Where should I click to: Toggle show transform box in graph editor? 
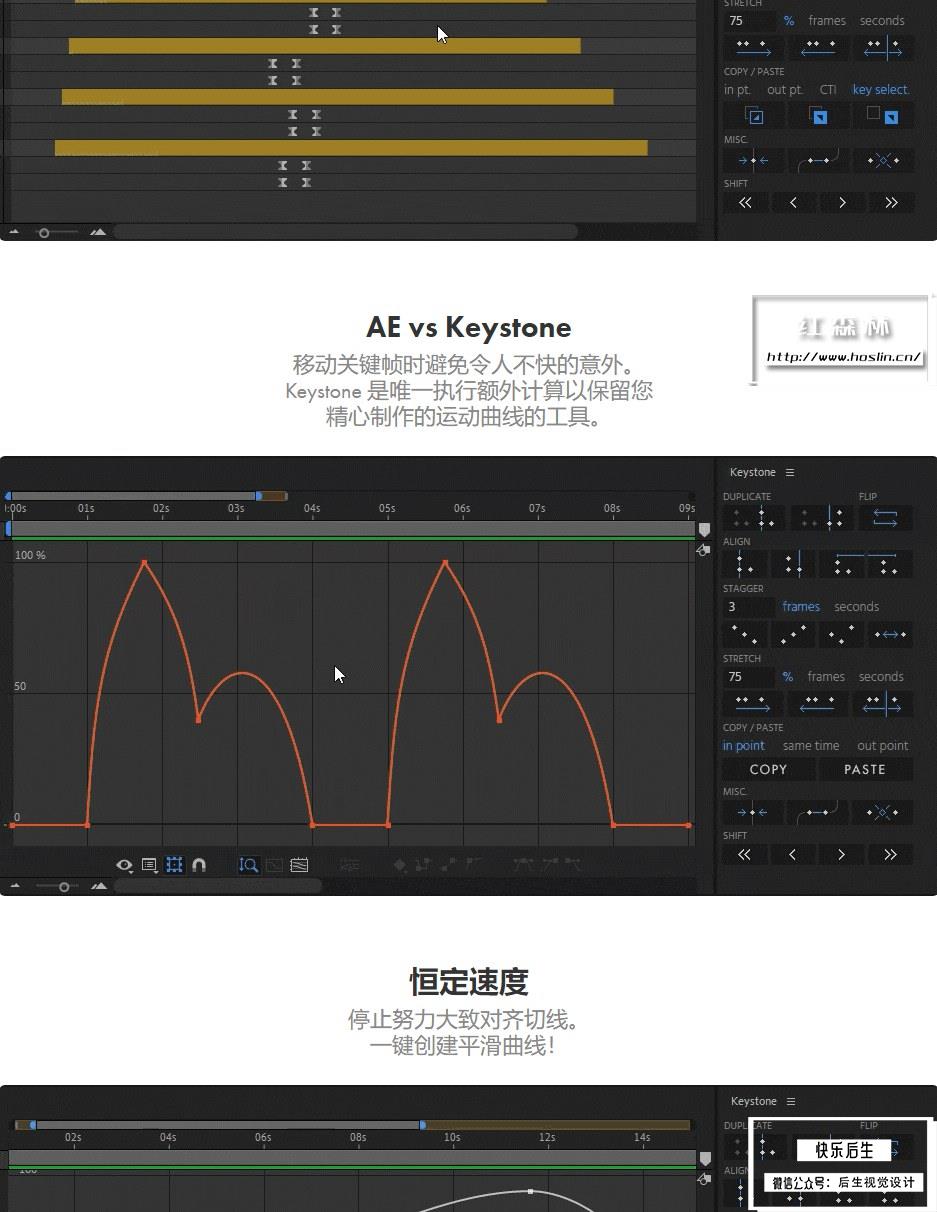(174, 865)
